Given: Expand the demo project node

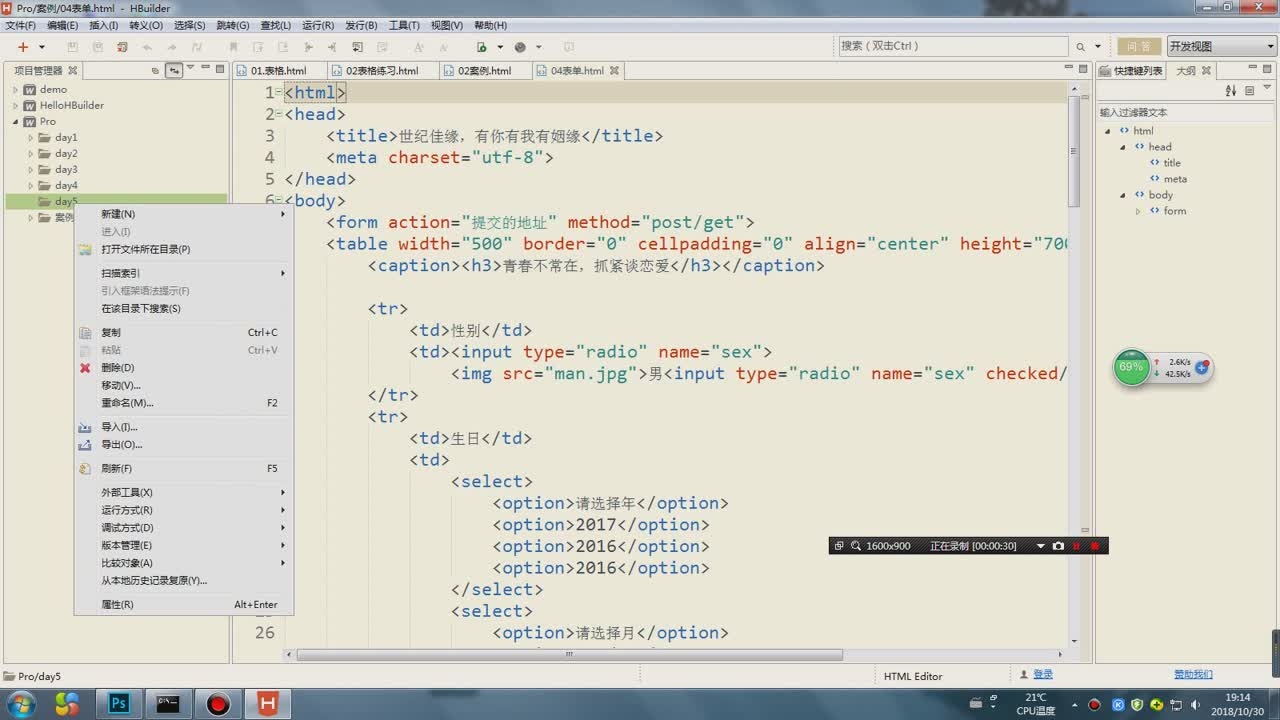Looking at the screenshot, I should [15, 90].
